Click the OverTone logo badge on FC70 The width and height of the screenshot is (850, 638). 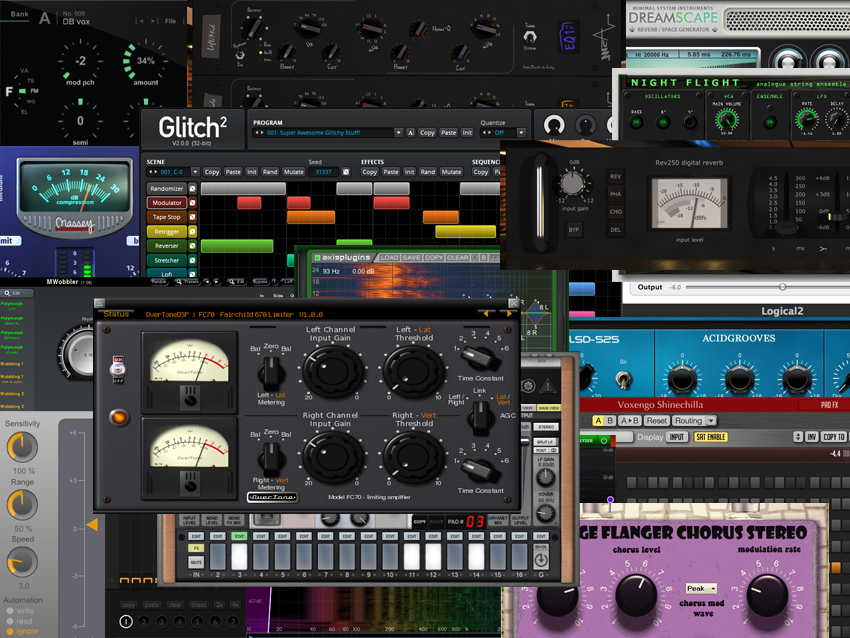click(x=272, y=497)
